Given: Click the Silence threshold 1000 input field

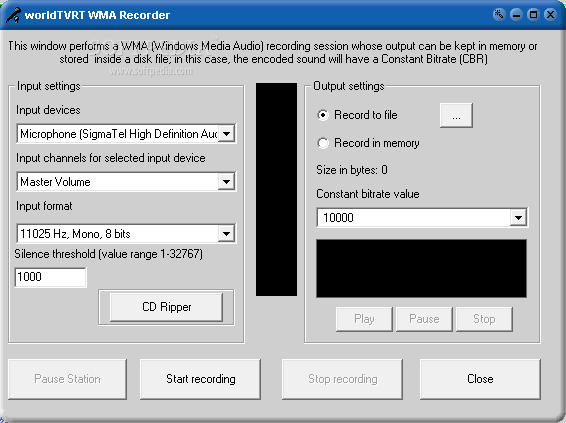Looking at the screenshot, I should pos(50,277).
